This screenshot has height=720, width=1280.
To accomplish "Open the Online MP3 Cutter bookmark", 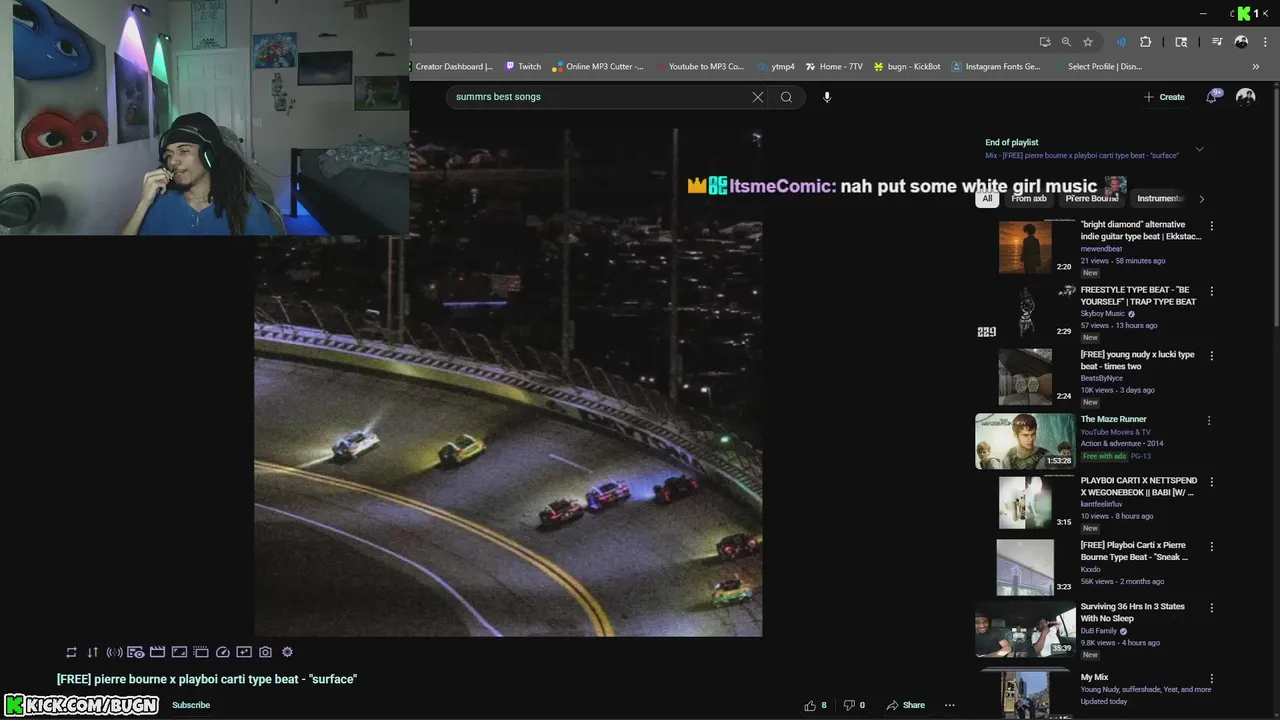I will [x=599, y=67].
